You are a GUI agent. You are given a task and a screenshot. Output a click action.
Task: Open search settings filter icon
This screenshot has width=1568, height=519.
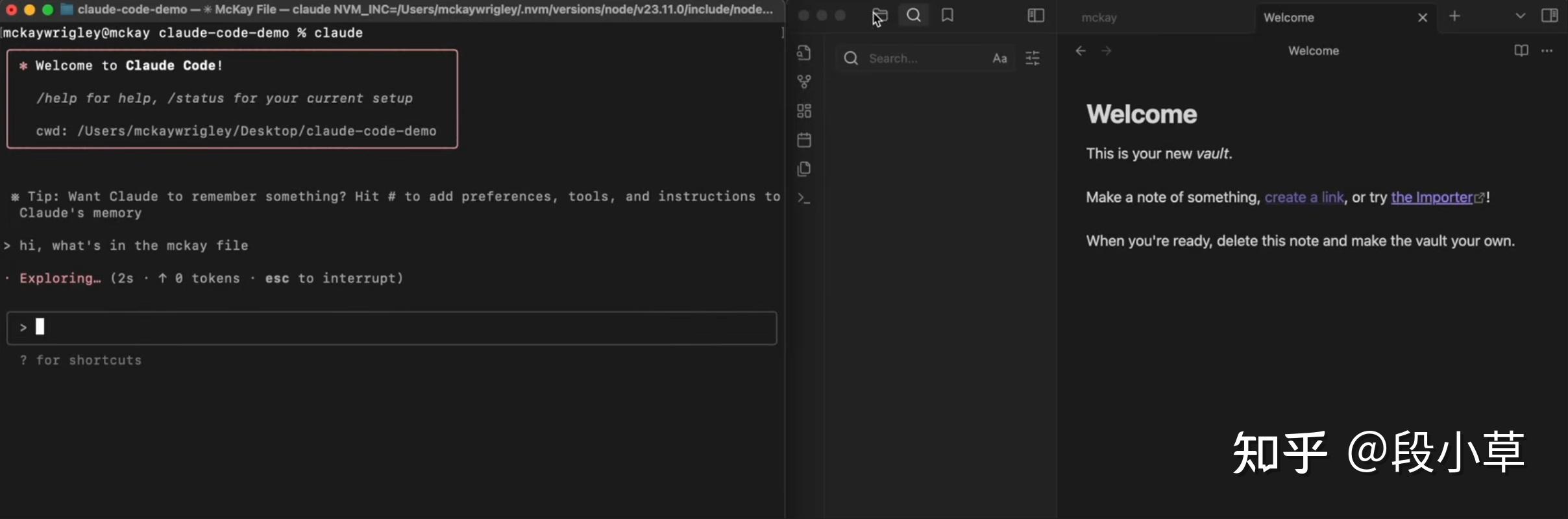(1033, 58)
